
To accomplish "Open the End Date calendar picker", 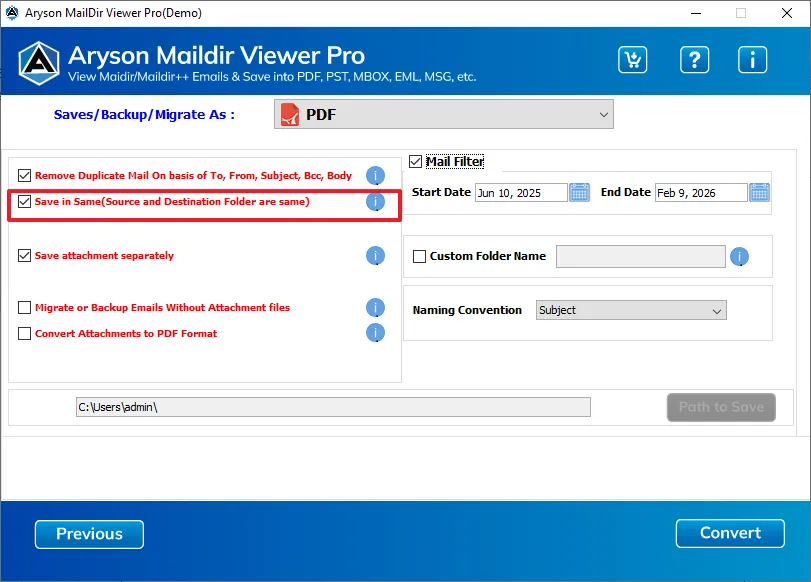I will pos(759,193).
